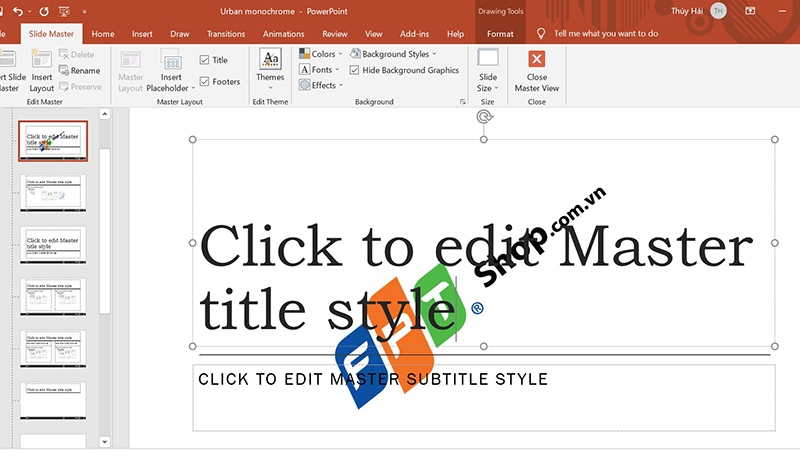Select the View tab
Viewport: 800px width, 450px height.
[x=373, y=34]
